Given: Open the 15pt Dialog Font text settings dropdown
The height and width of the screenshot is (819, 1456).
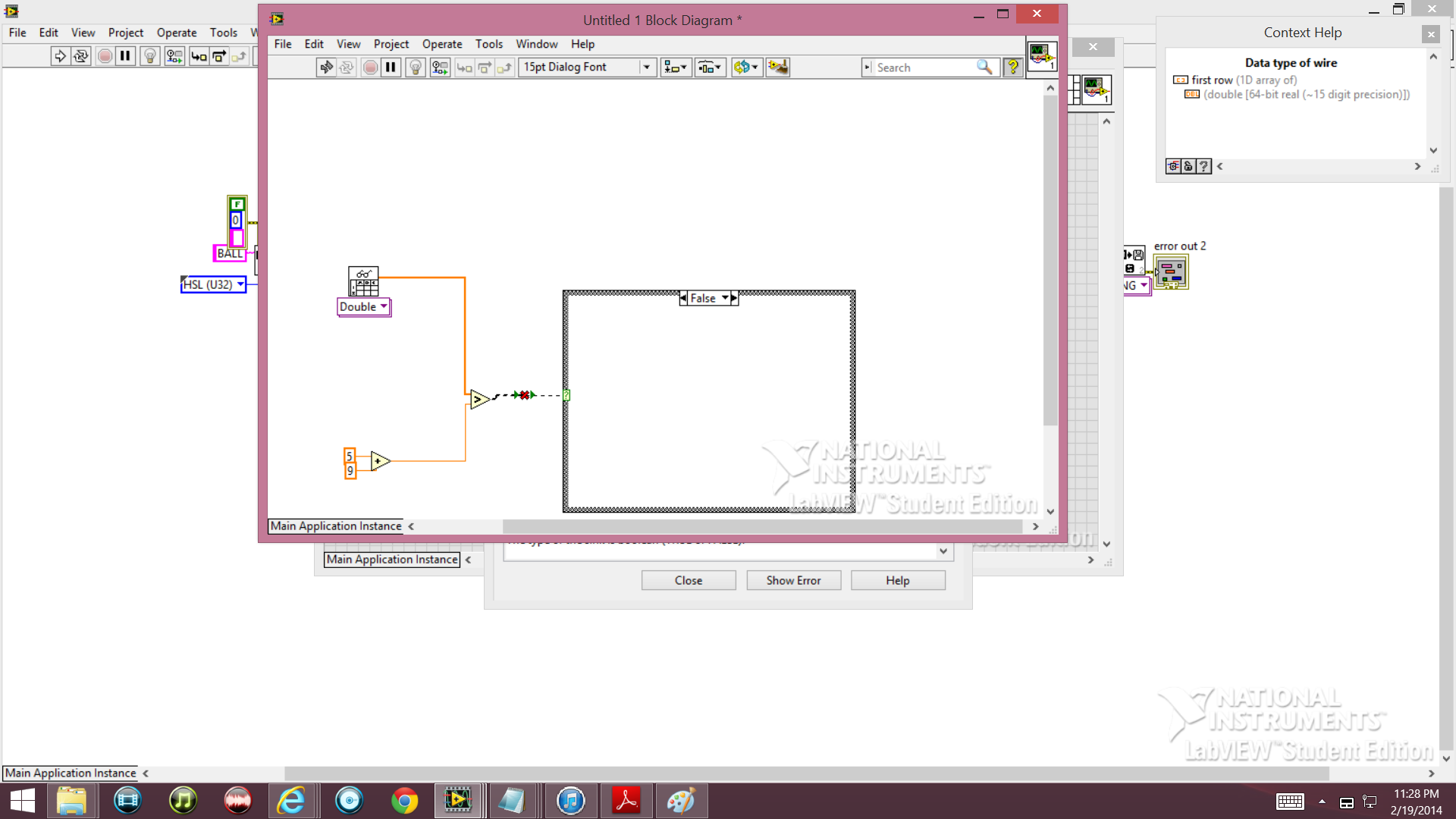Looking at the screenshot, I should click(587, 67).
